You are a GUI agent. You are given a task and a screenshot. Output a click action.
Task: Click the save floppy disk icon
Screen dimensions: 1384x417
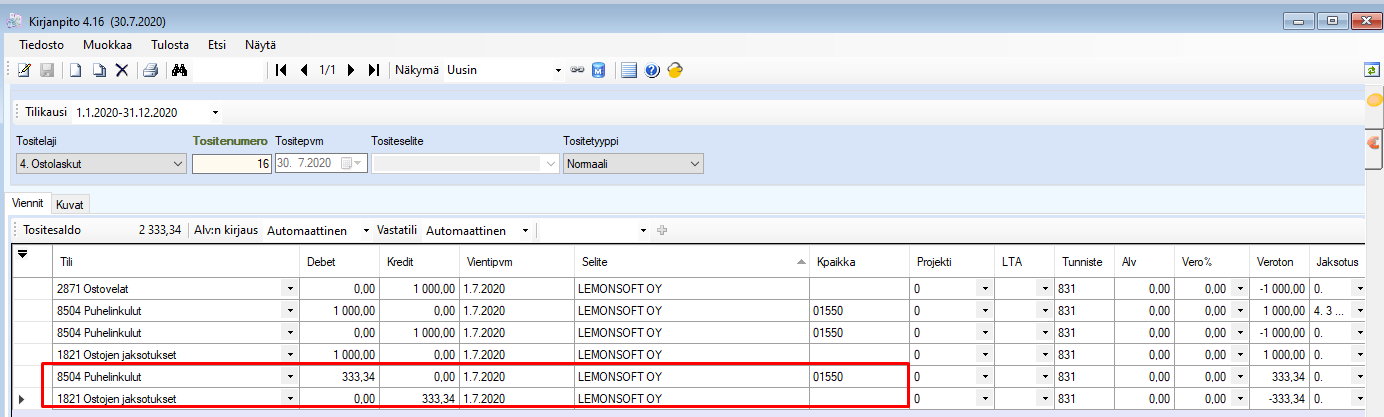tap(47, 70)
